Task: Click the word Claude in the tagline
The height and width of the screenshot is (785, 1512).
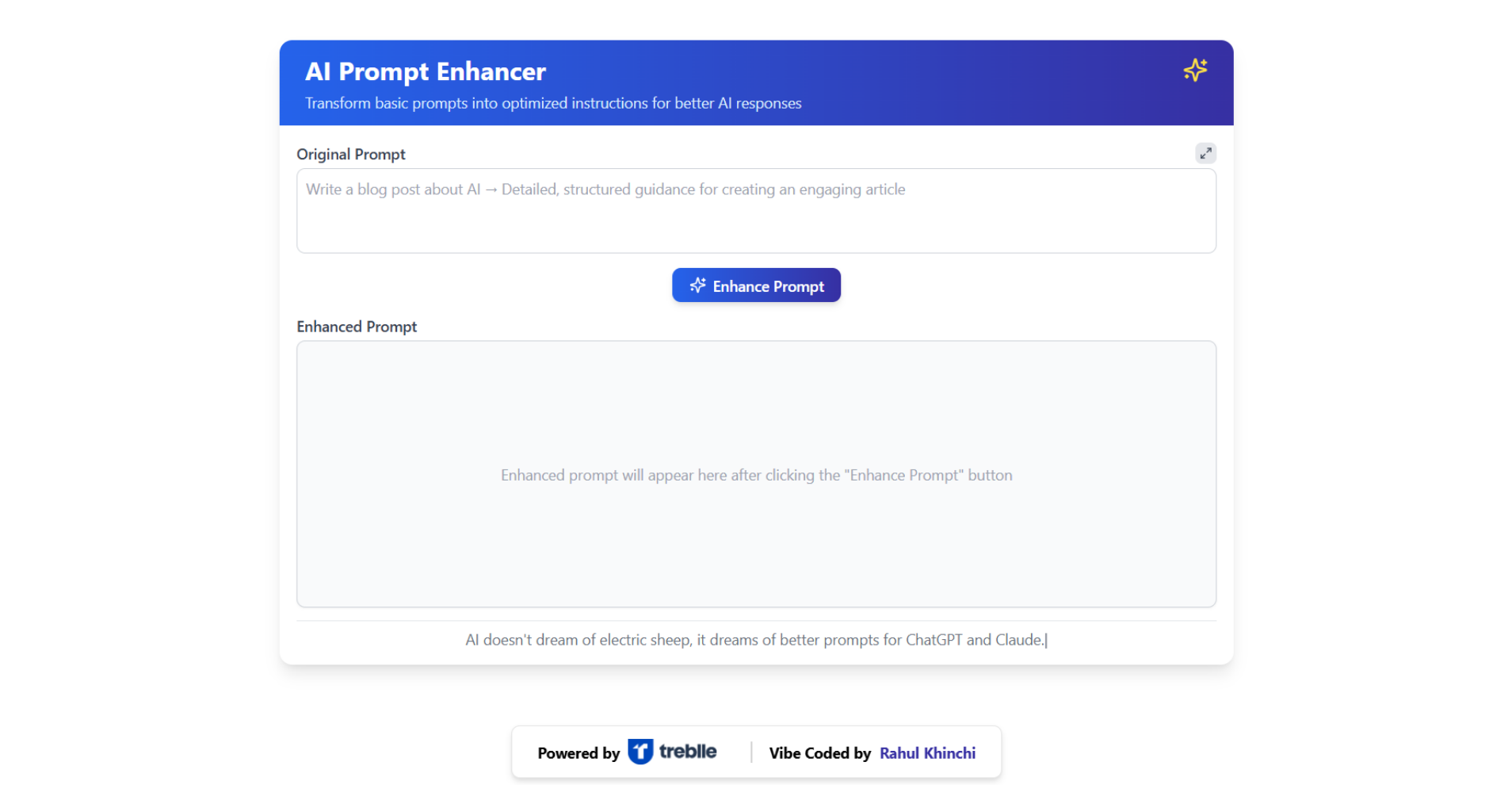Action: click(x=1018, y=640)
